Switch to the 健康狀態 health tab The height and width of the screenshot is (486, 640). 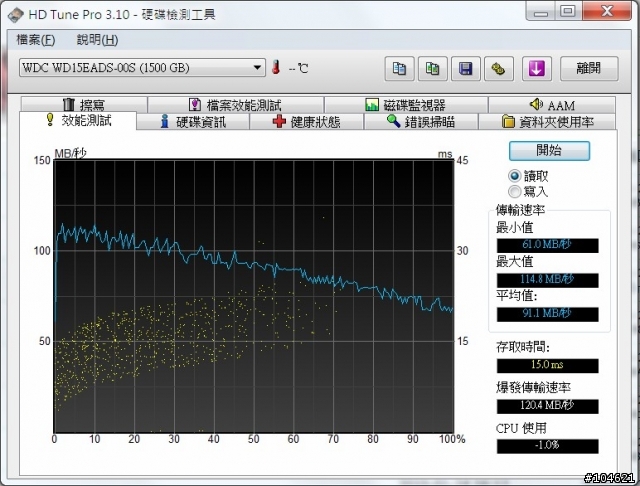pyautogui.click(x=307, y=122)
